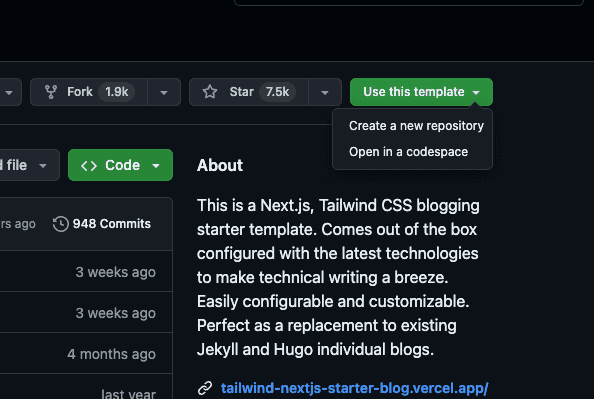
Task: Click the commit history clock icon
Action: 60,224
